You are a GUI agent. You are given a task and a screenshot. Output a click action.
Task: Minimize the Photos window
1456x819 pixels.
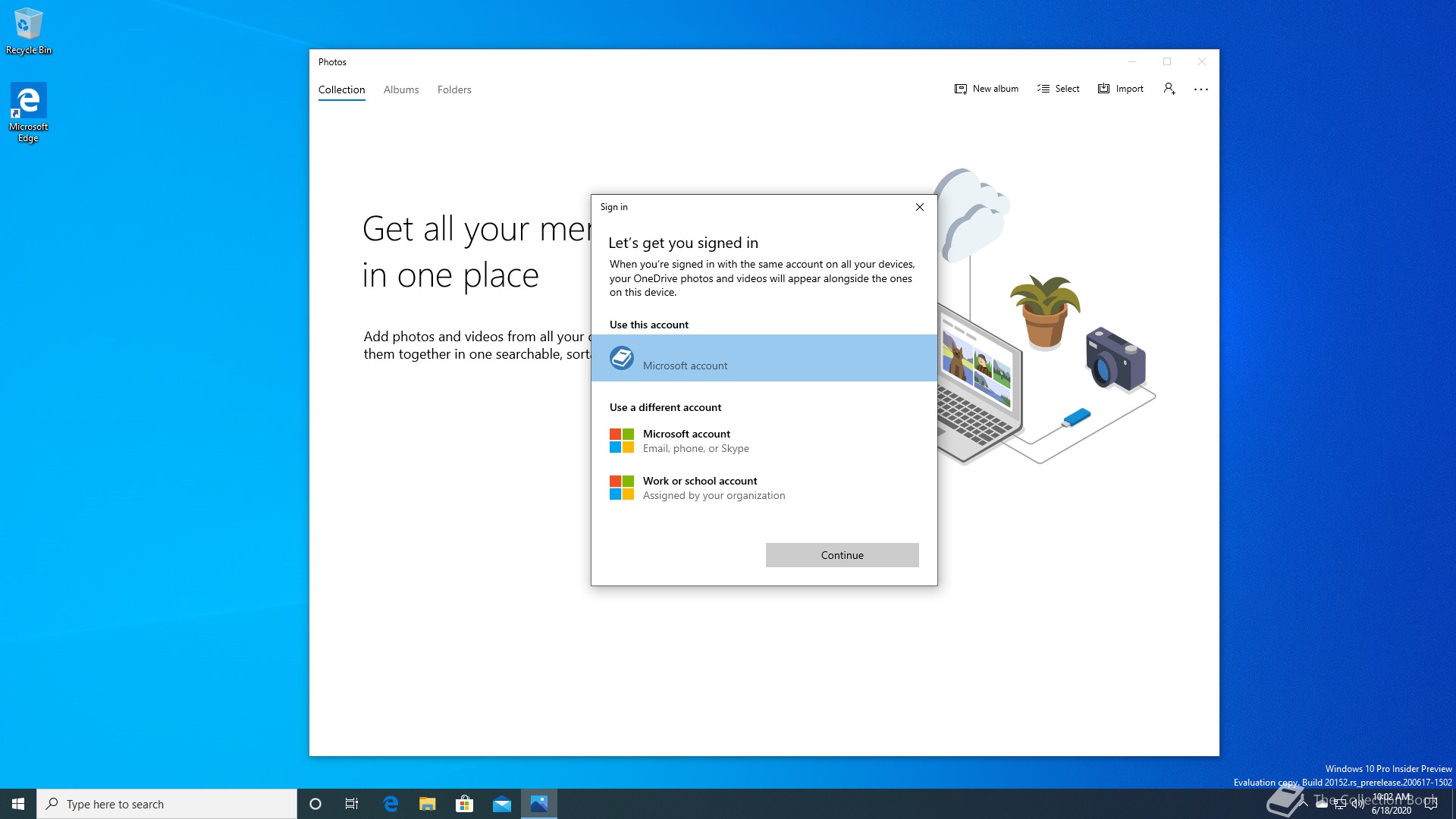click(x=1132, y=61)
